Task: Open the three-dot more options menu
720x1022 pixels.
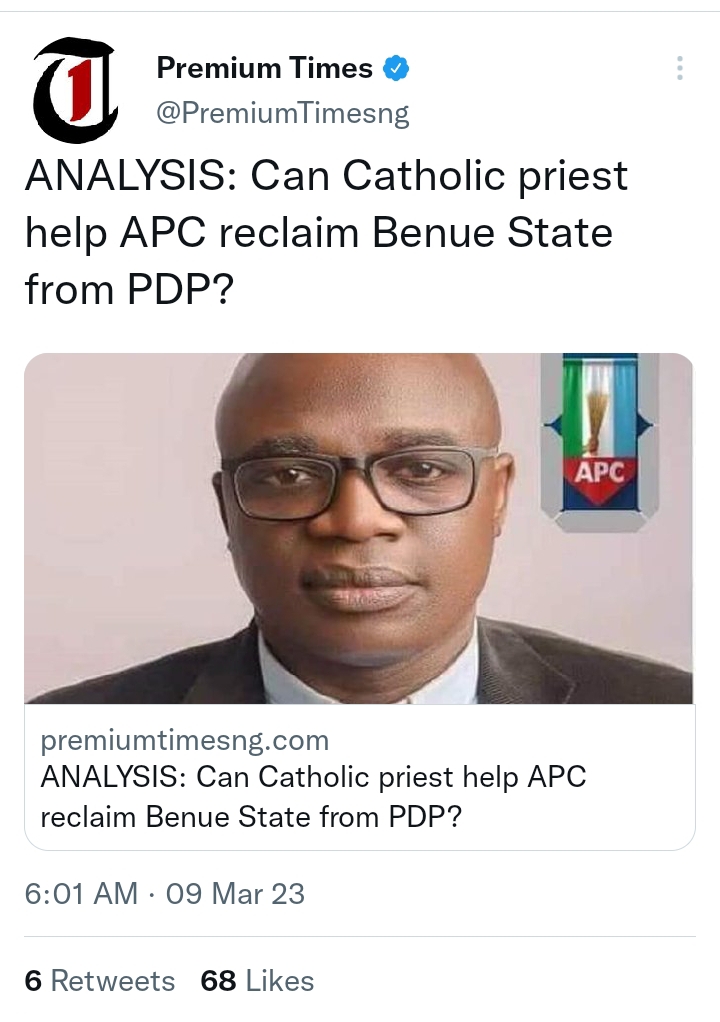Action: (x=680, y=69)
